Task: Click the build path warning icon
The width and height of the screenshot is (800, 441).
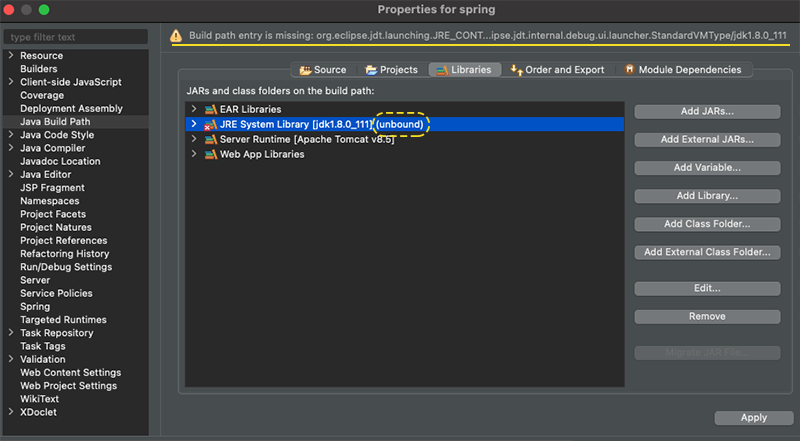Action: coord(176,36)
